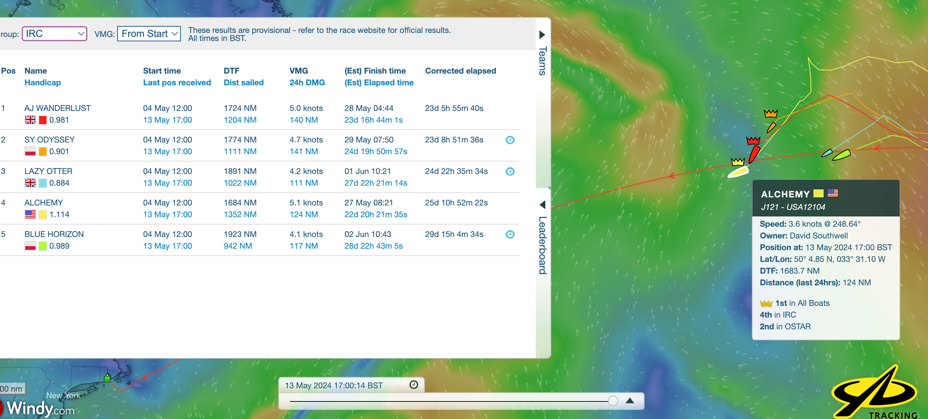The image size is (928, 419).
Task: Select the white ALCHEMY boat on map
Action: (x=738, y=172)
